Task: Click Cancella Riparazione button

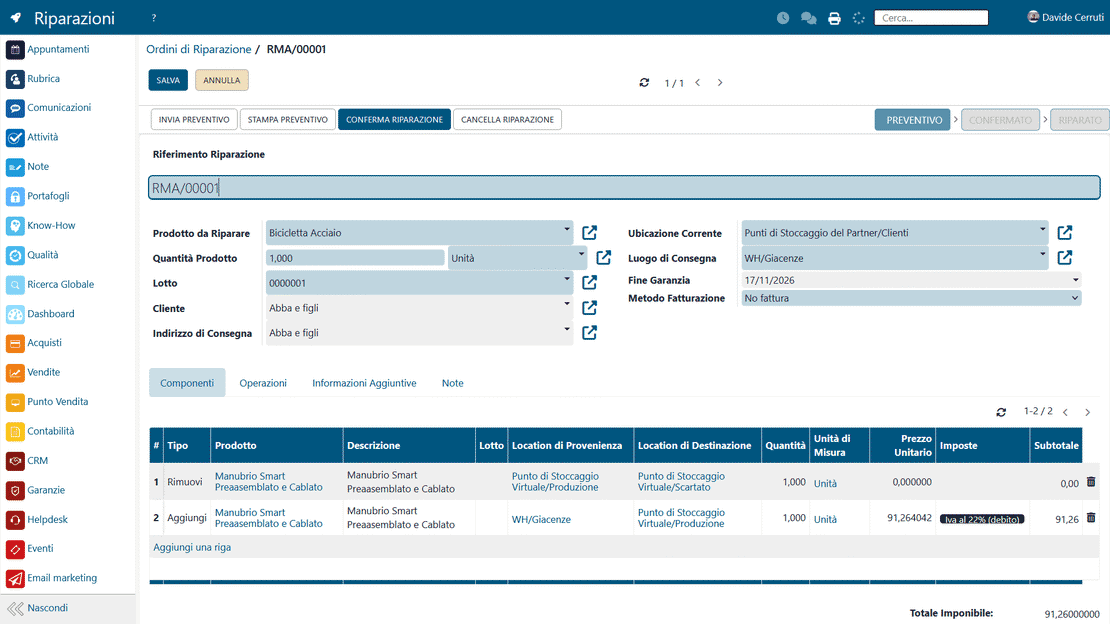Action: tap(508, 120)
